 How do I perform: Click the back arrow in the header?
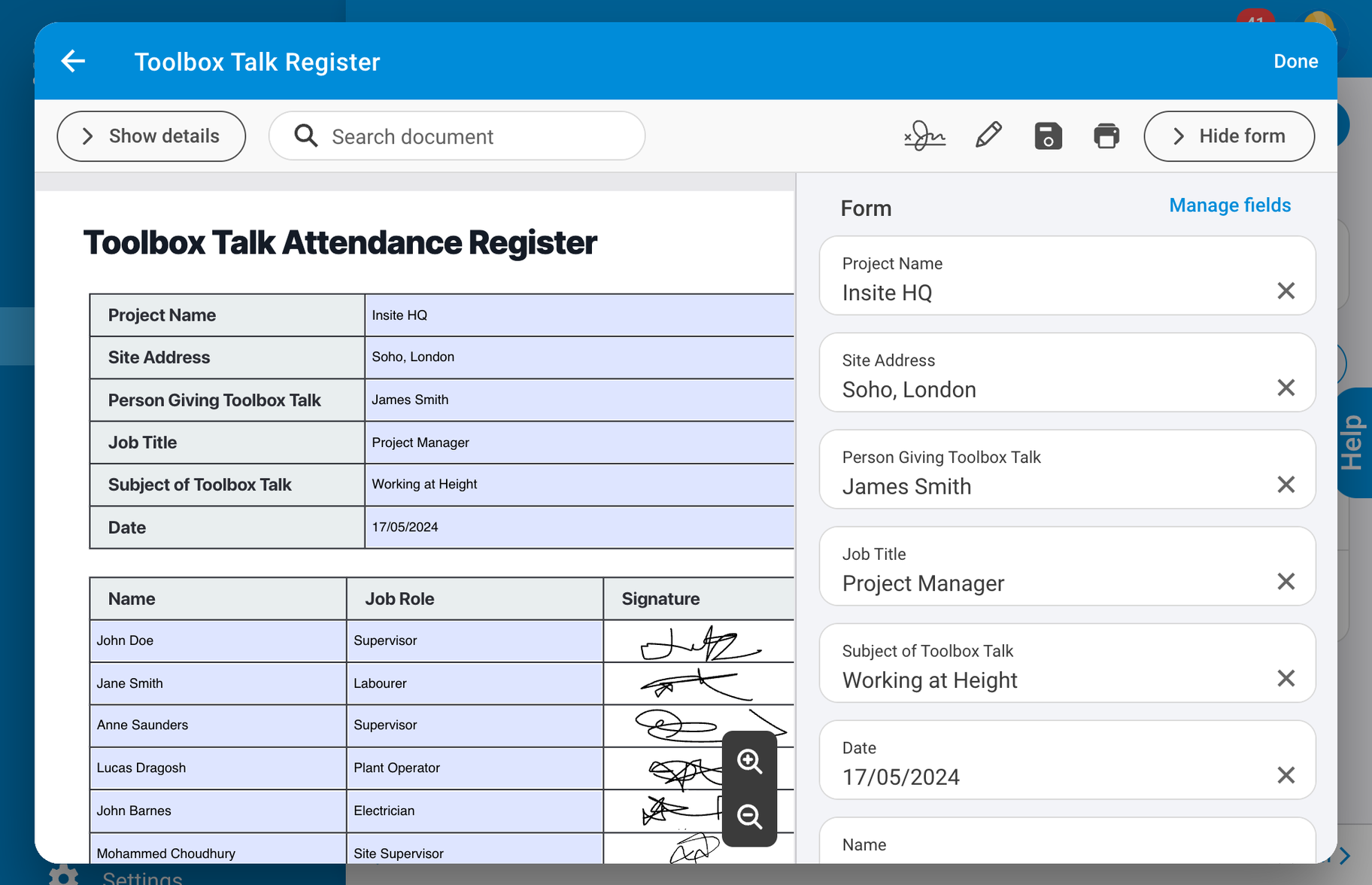pos(73,61)
